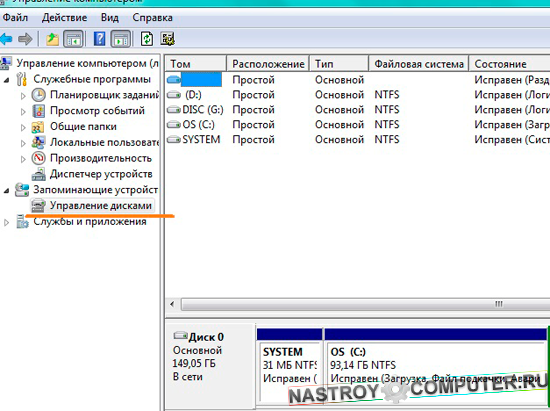Click the view settings checklist toolbar icon
The height and width of the screenshot is (411, 550).
tap(167, 39)
